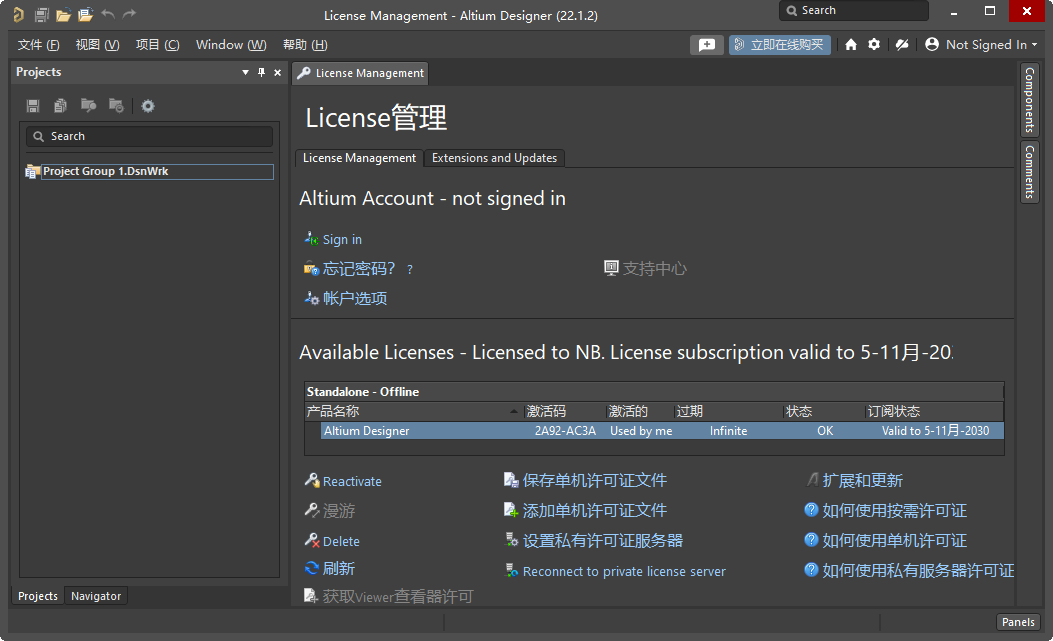Pin the Projects panel with the pin icon
Image resolution: width=1053 pixels, height=641 pixels.
[261, 72]
